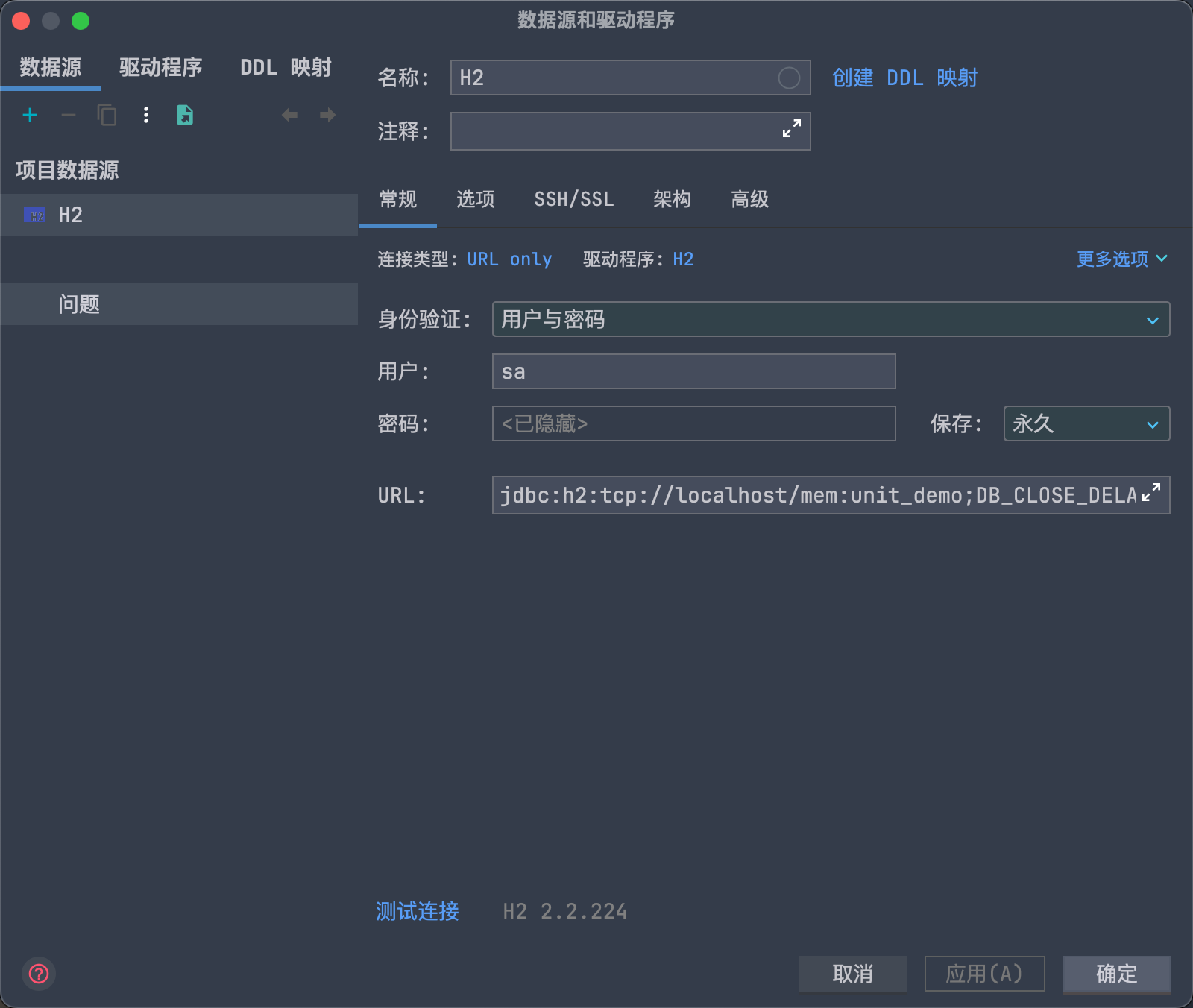Image resolution: width=1193 pixels, height=1008 pixels.
Task: Select the H2 database icon in tree
Action: coord(35,215)
